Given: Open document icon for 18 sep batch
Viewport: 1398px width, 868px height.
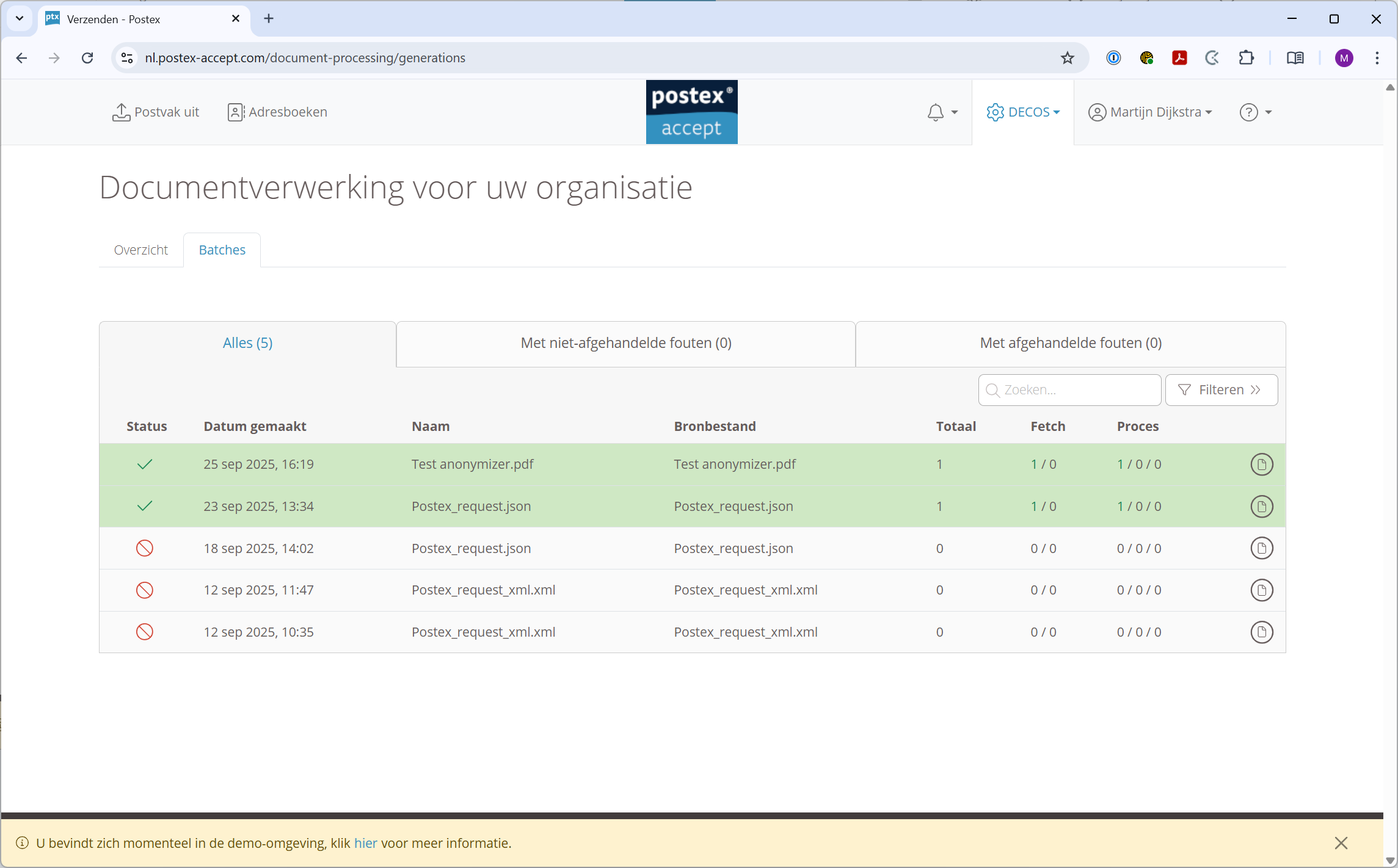Looking at the screenshot, I should pos(1261,548).
